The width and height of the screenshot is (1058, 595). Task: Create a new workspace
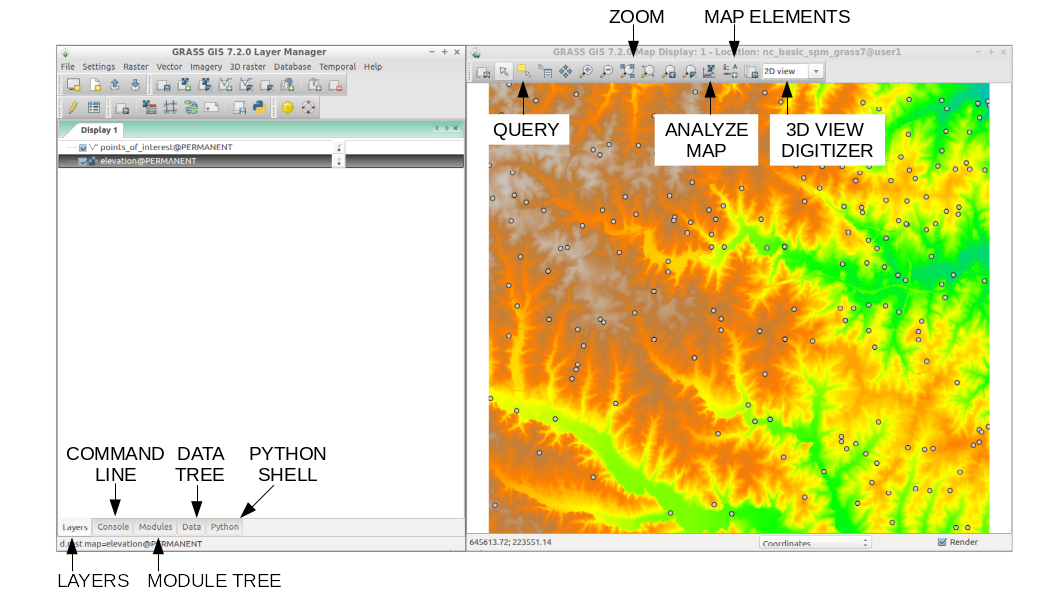tap(94, 85)
